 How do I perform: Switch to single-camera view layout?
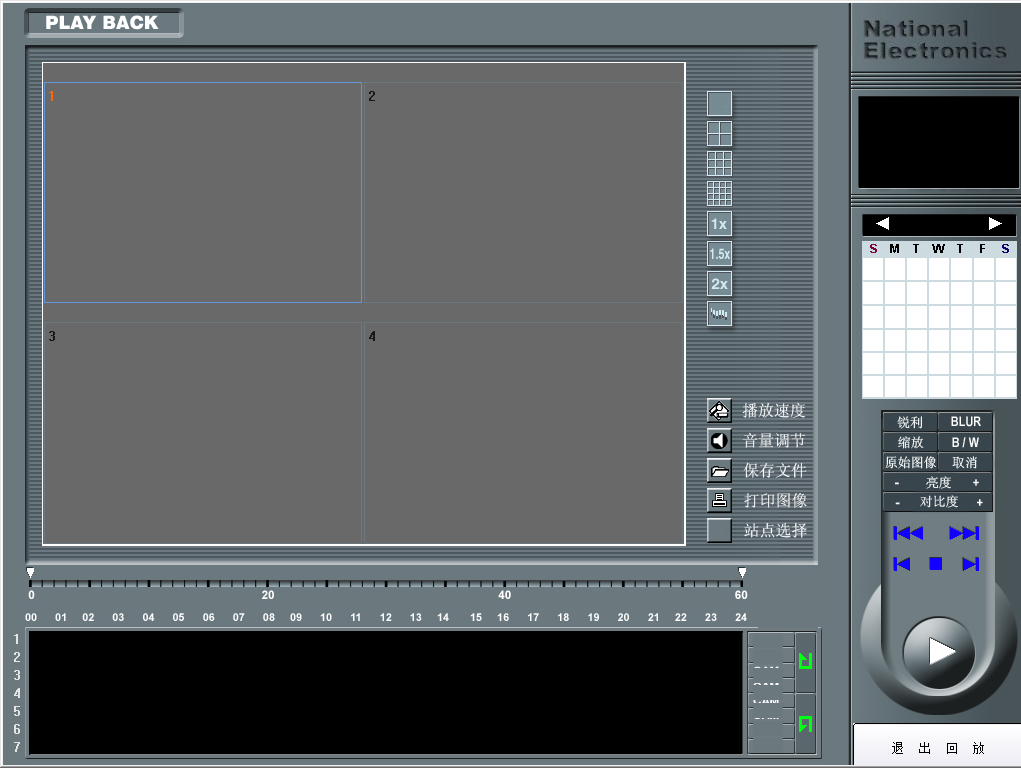point(719,104)
